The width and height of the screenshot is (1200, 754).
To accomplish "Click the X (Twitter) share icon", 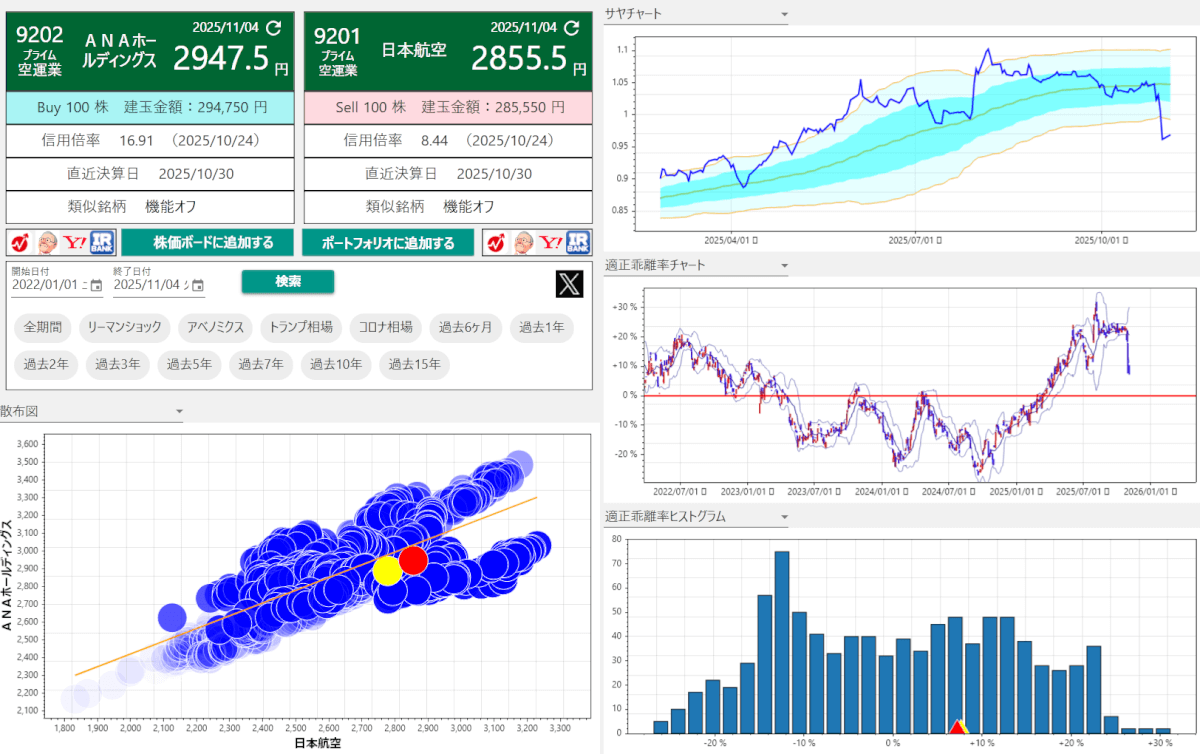I will (x=569, y=284).
